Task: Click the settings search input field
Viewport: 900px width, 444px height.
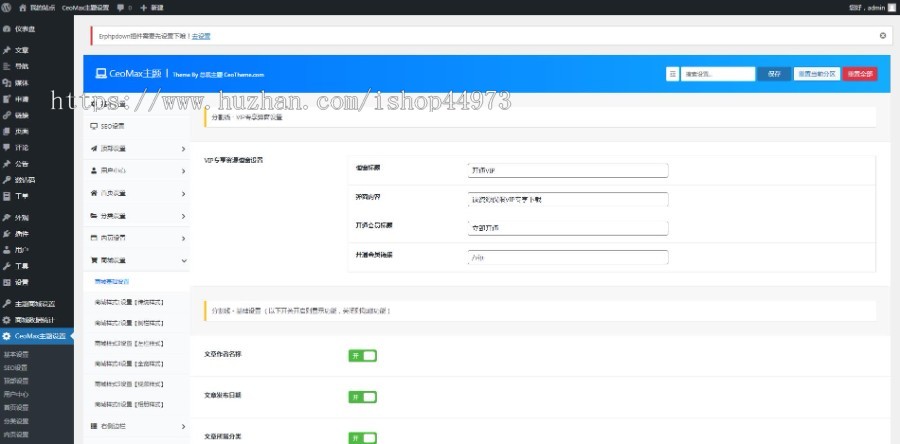Action: tap(717, 74)
